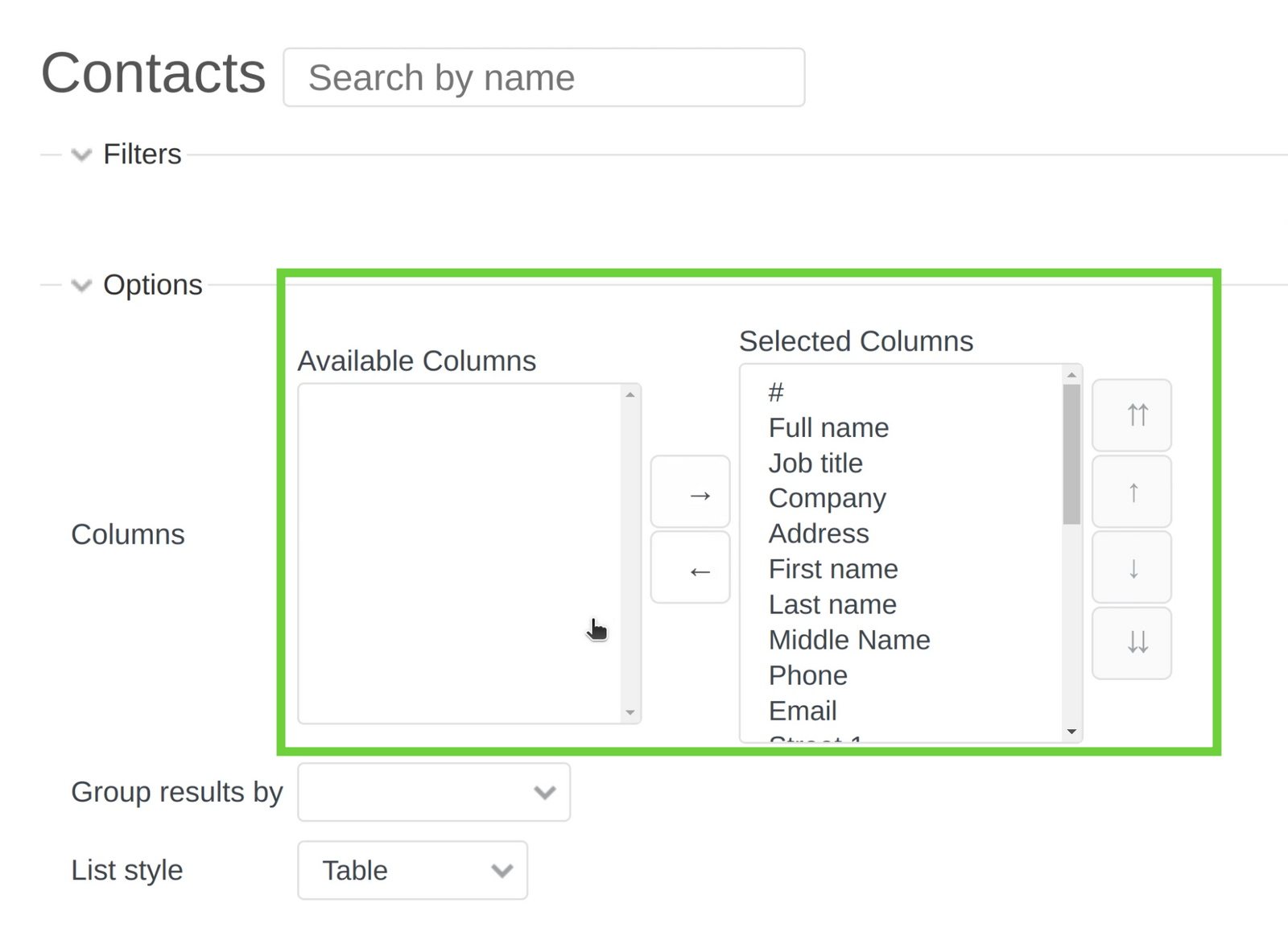
Task: Move selected column up one position
Action: (x=1131, y=491)
